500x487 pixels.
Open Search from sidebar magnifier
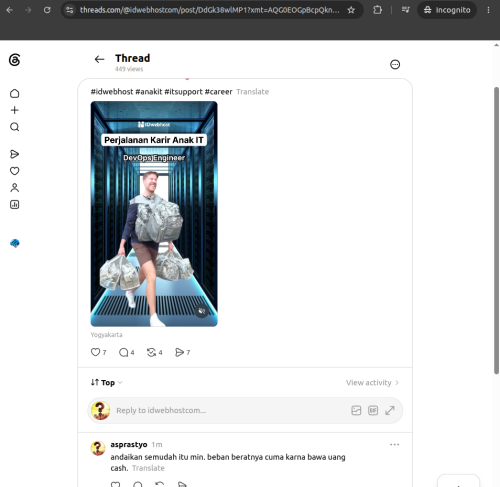[x=14, y=127]
